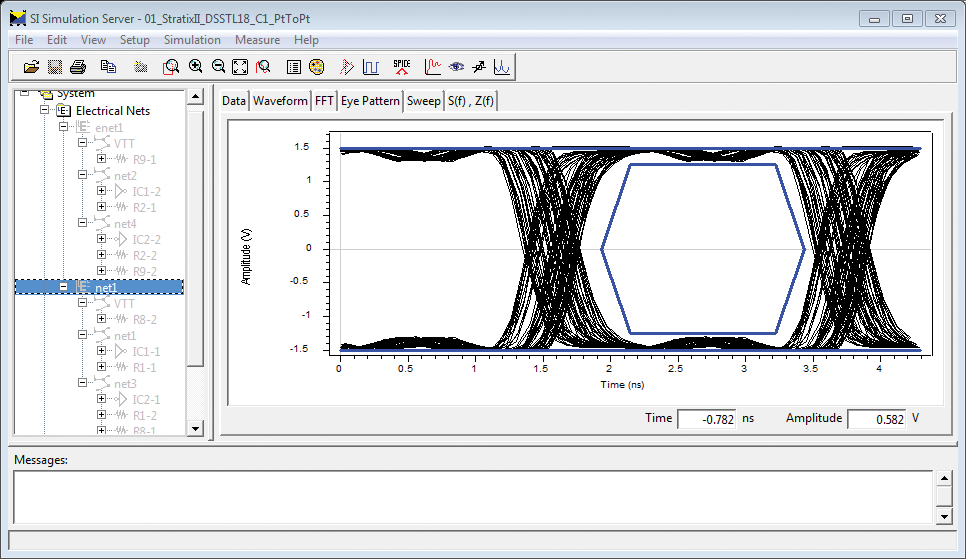Select the R1-1 resistor item
966x559 pixels.
tap(144, 368)
